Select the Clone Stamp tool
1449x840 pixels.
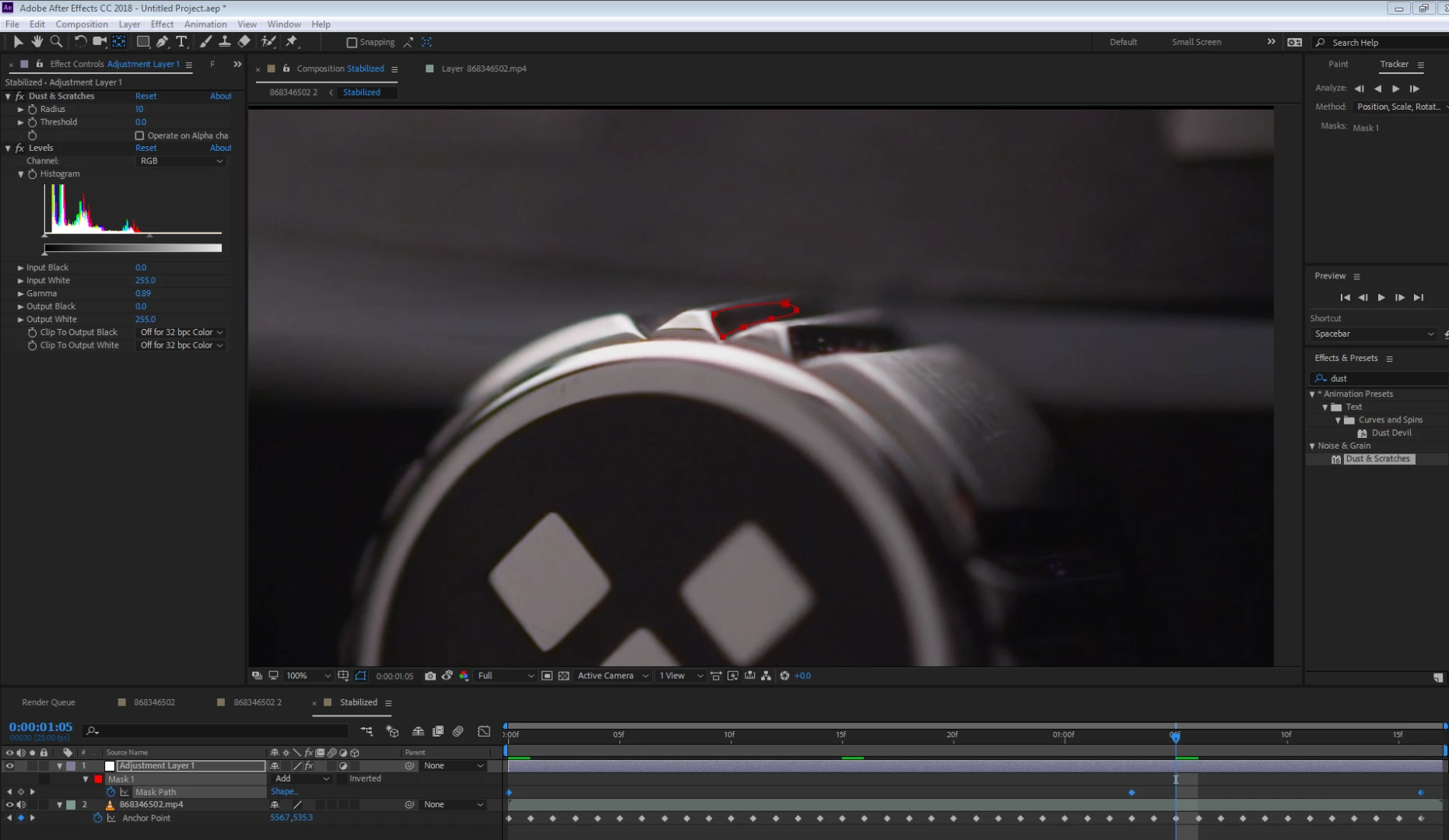(x=224, y=42)
